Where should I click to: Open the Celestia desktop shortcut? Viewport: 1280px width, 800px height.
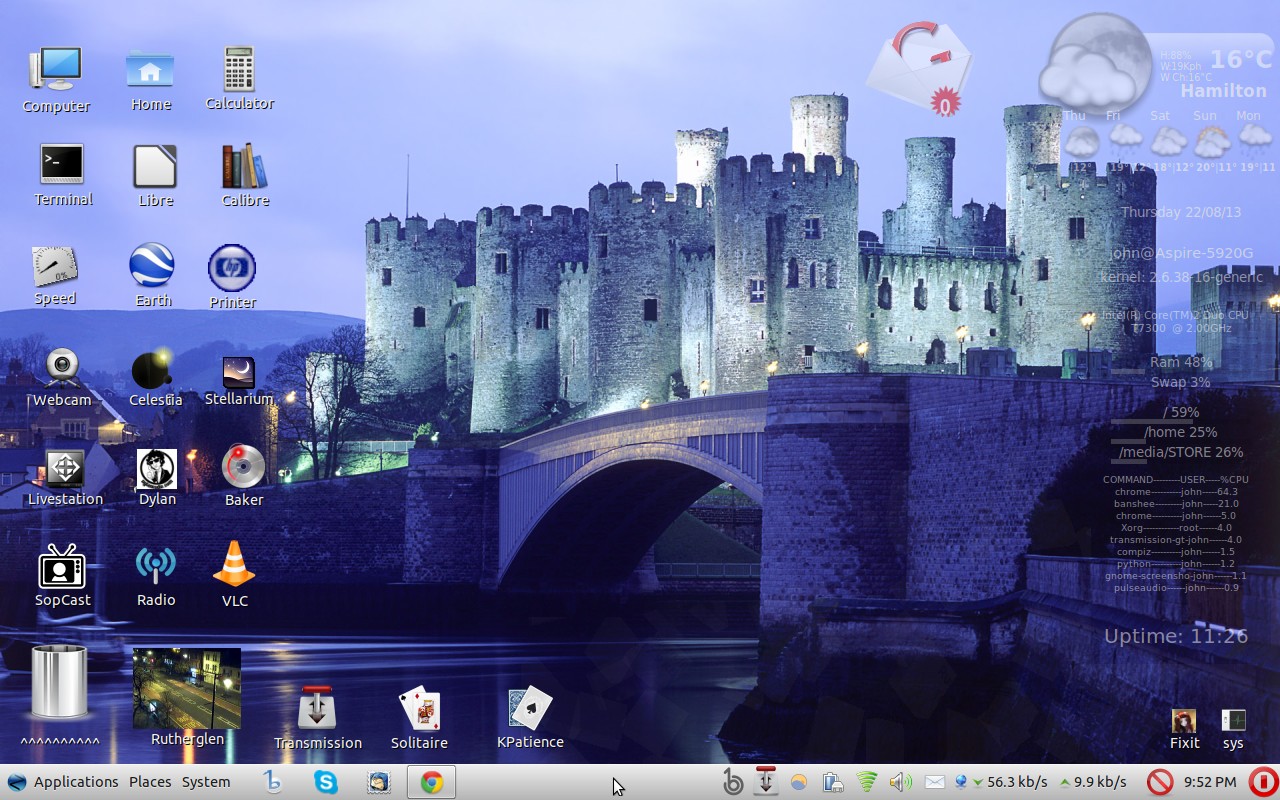154,370
